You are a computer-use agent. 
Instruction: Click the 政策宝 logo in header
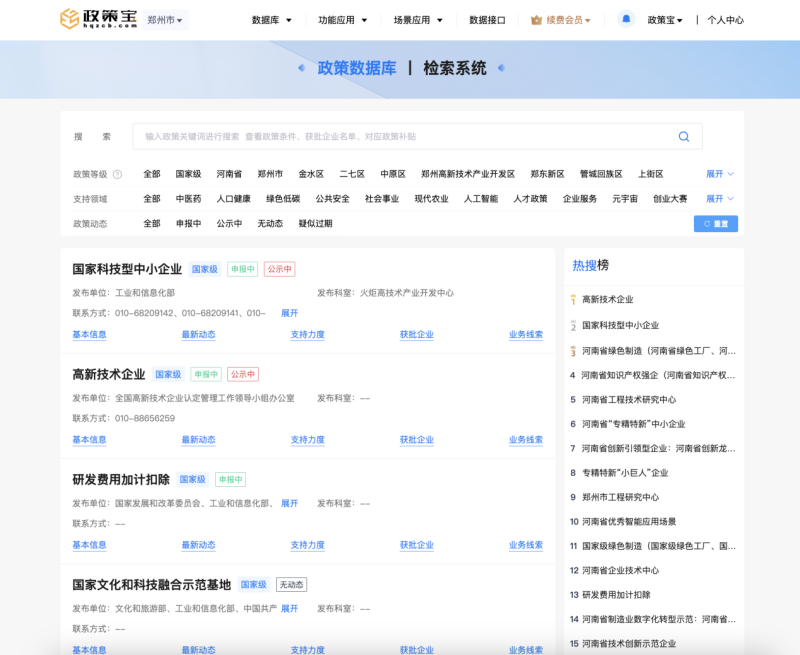[x=96, y=19]
